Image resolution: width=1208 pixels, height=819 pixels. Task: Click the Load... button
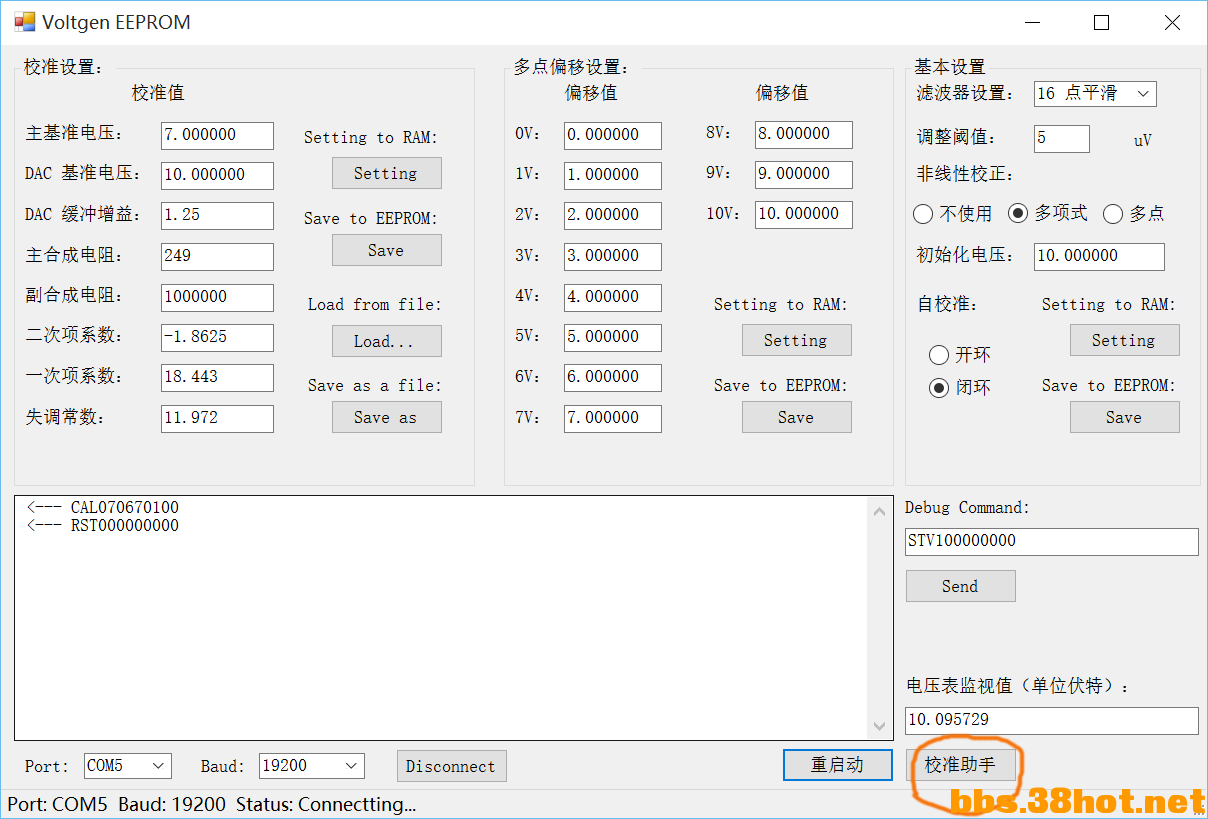pos(386,341)
